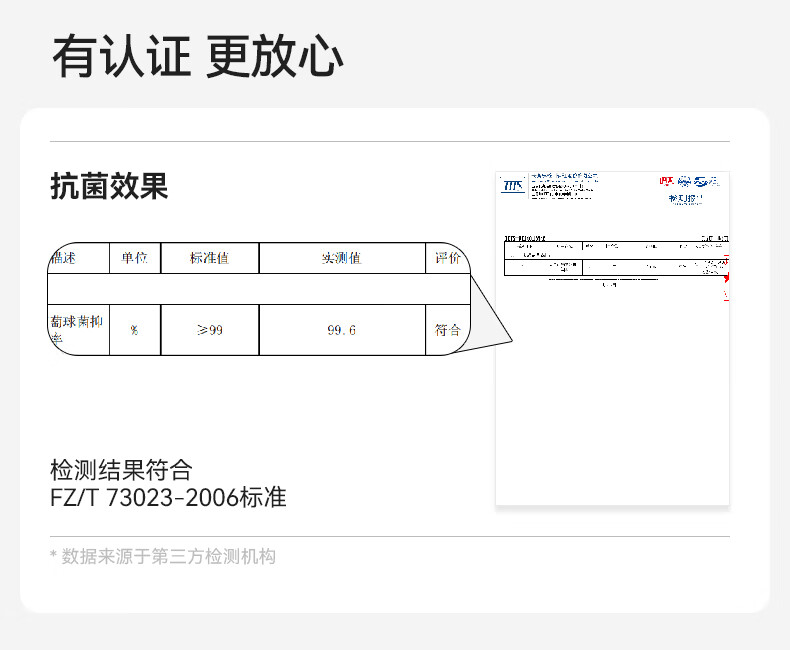The height and width of the screenshot is (650, 790).
Task: Click the 描述 column header
Action: tap(63, 258)
